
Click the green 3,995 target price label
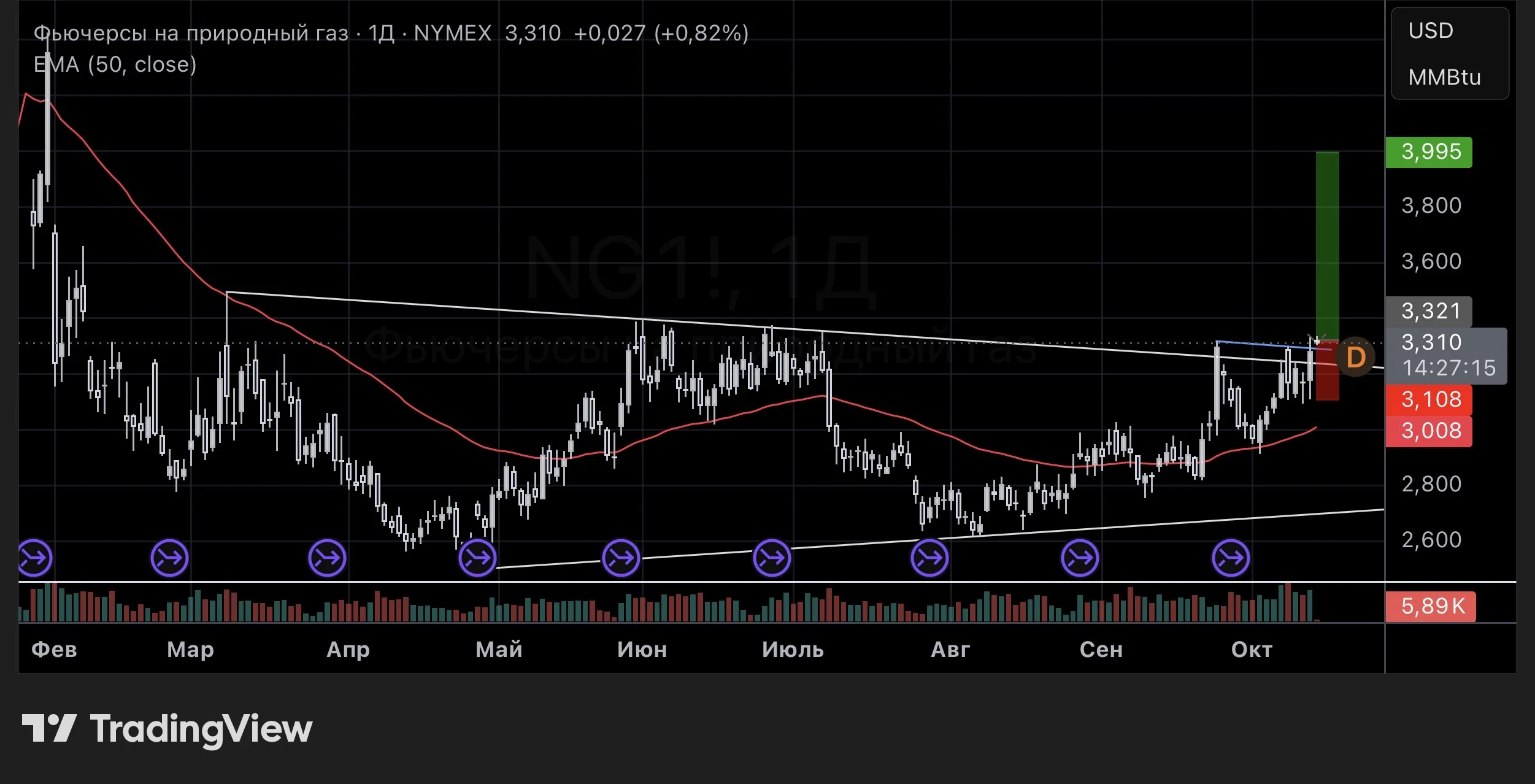click(1429, 152)
